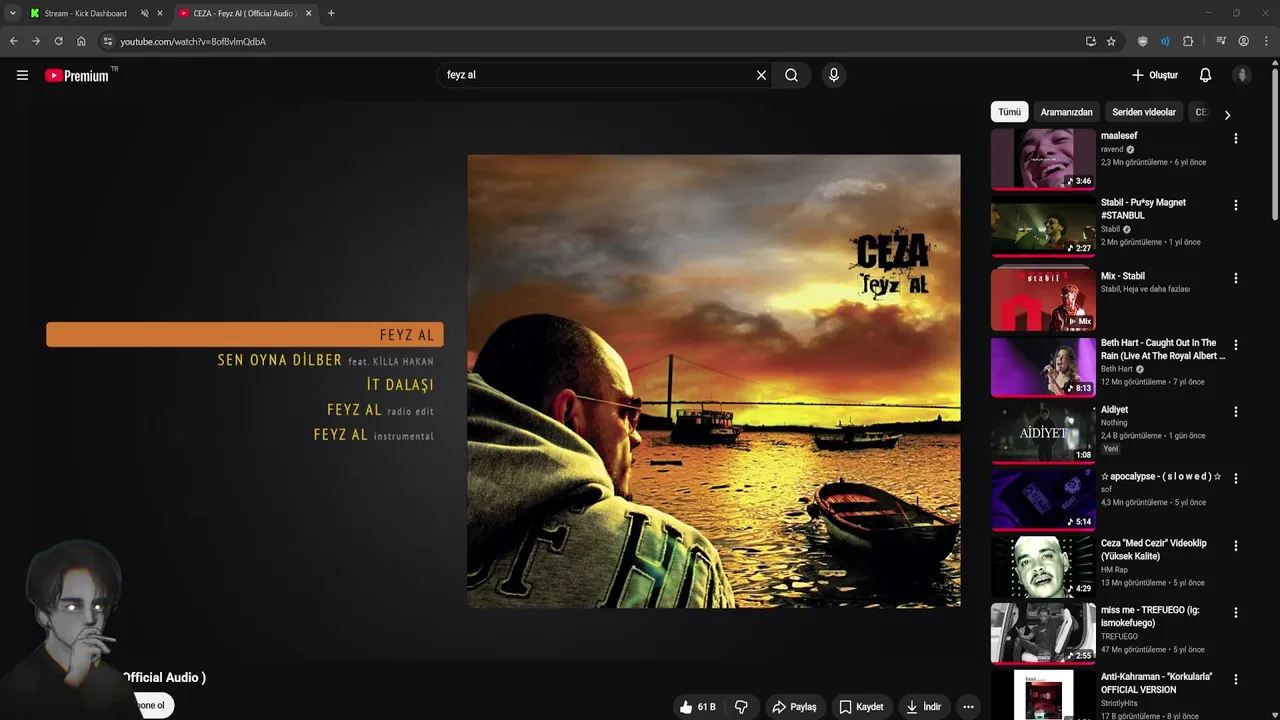
Task: Open the miss me TREFUEGO thumbnail
Action: [x=1043, y=633]
